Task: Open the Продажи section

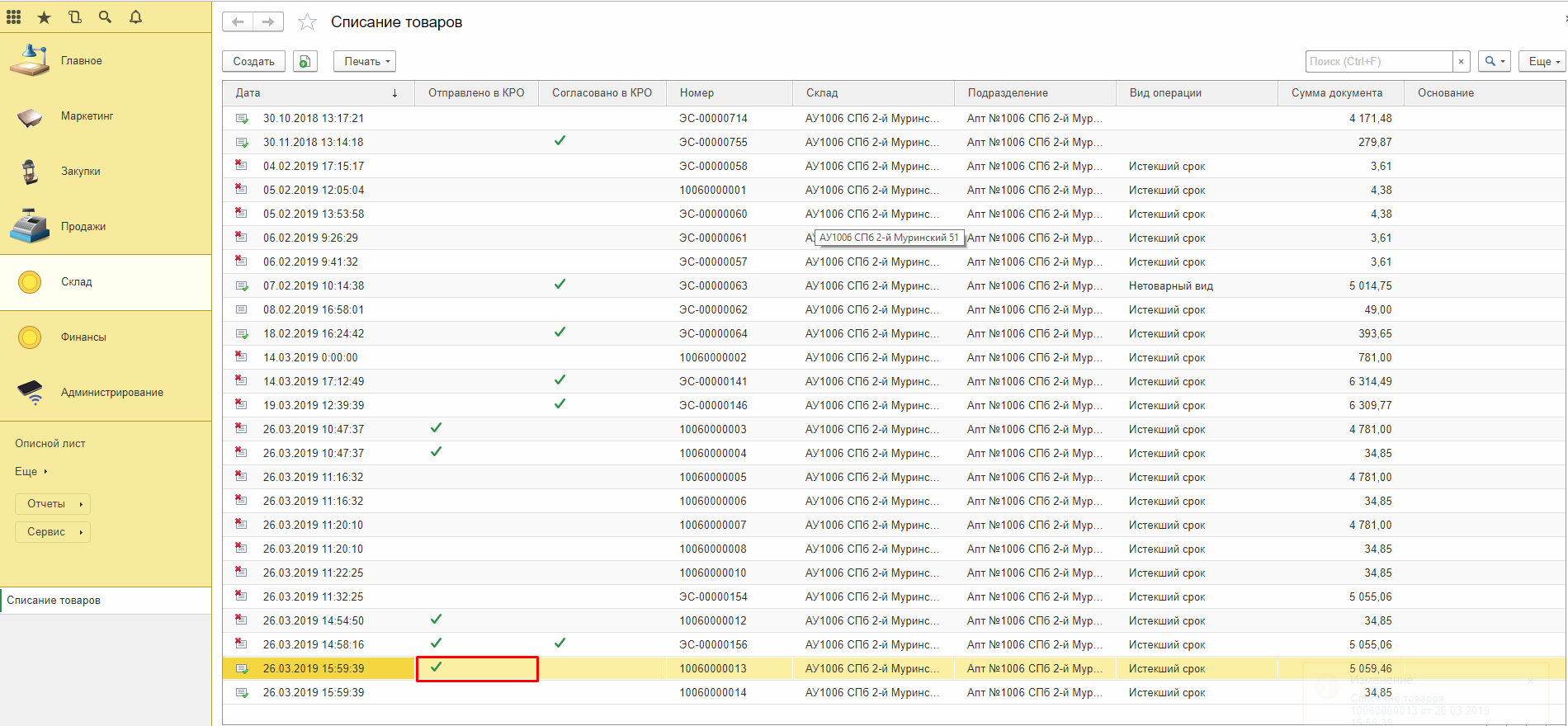Action: (x=83, y=226)
